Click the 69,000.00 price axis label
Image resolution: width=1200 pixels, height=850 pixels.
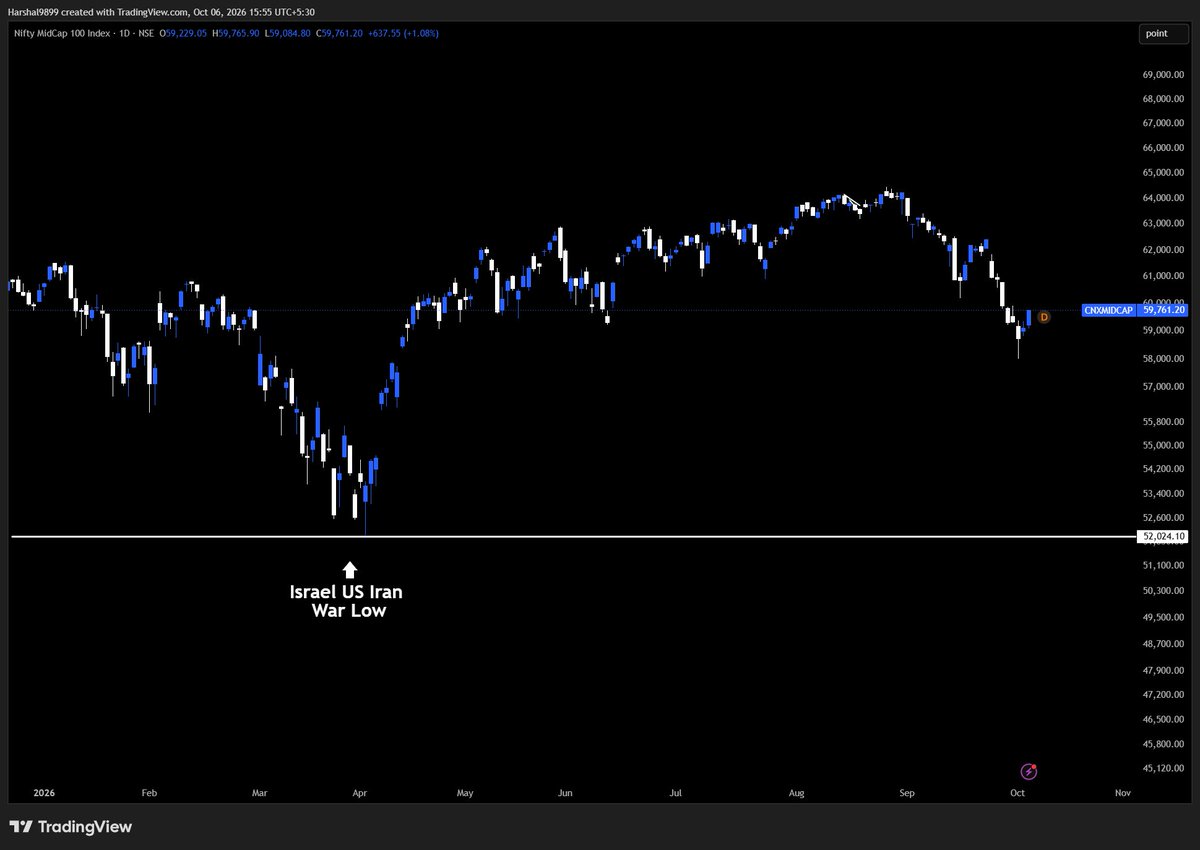tap(1164, 74)
